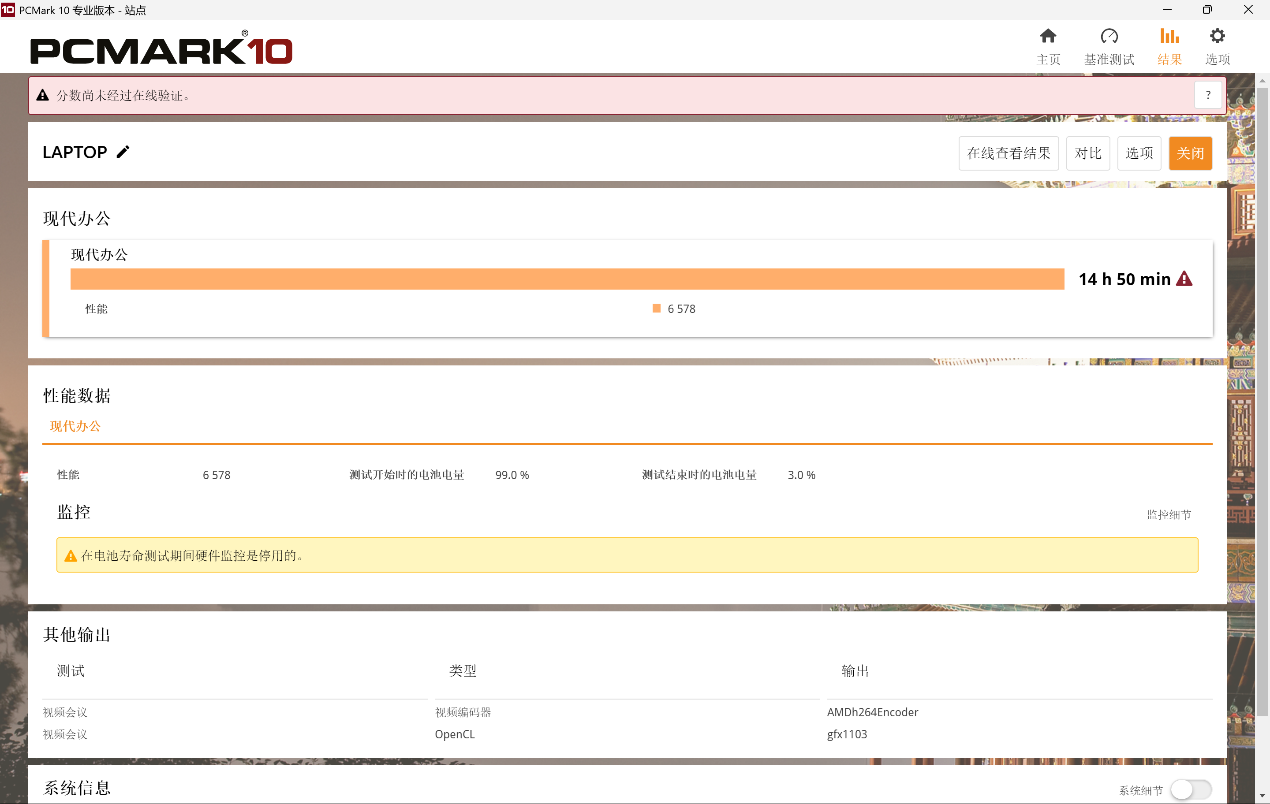Open the 监控细节 link
This screenshot has height=804, width=1270.
click(x=1168, y=515)
